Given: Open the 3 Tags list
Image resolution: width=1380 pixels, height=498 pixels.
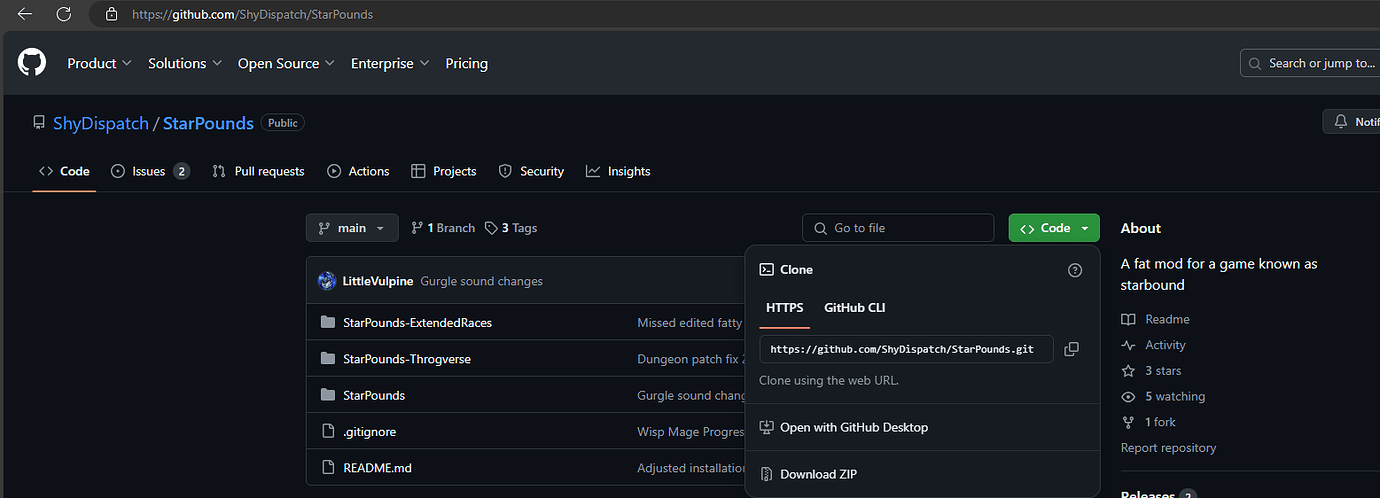Looking at the screenshot, I should 511,228.
